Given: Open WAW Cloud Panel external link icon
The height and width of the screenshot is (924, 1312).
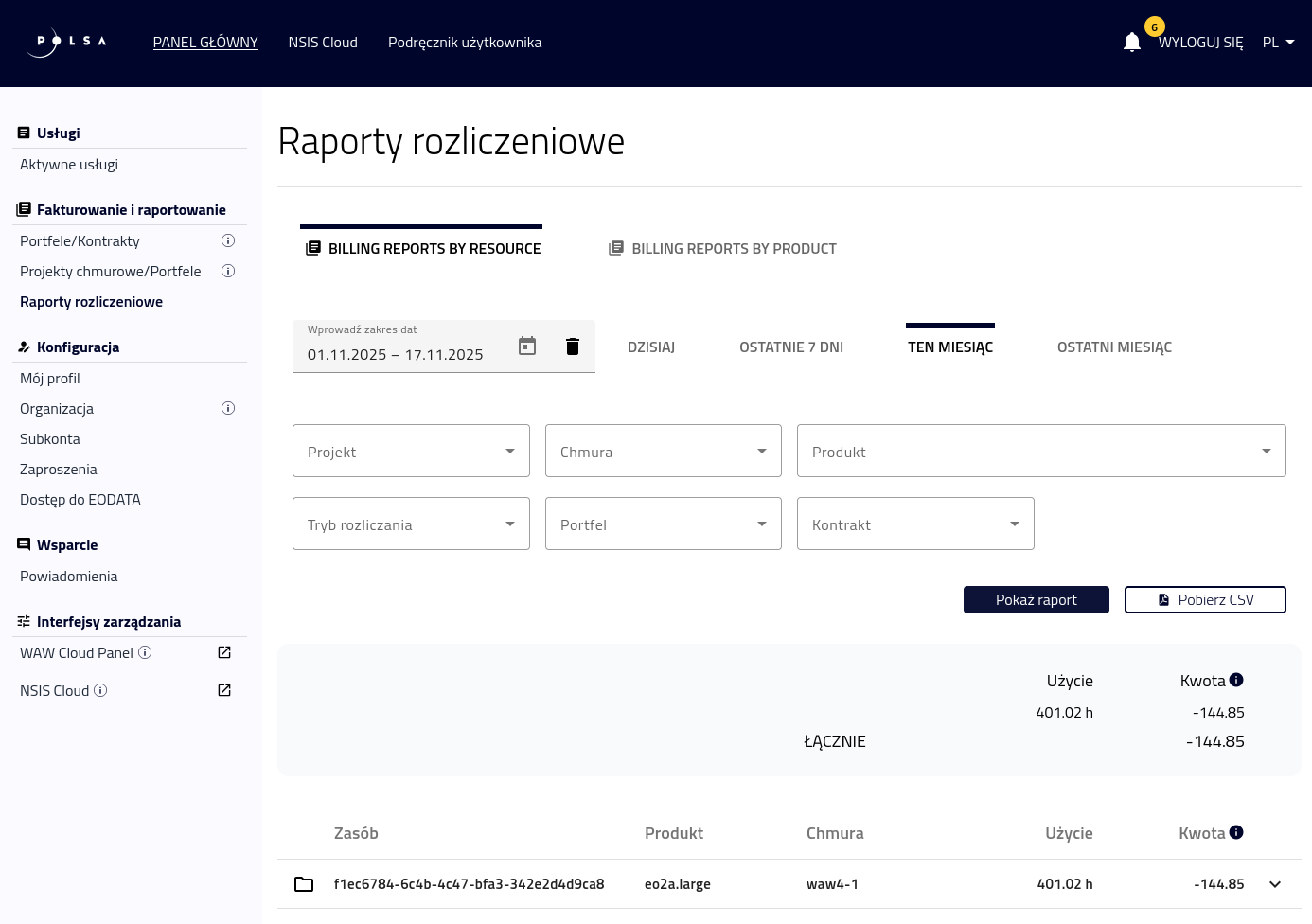Looking at the screenshot, I should coord(224,652).
